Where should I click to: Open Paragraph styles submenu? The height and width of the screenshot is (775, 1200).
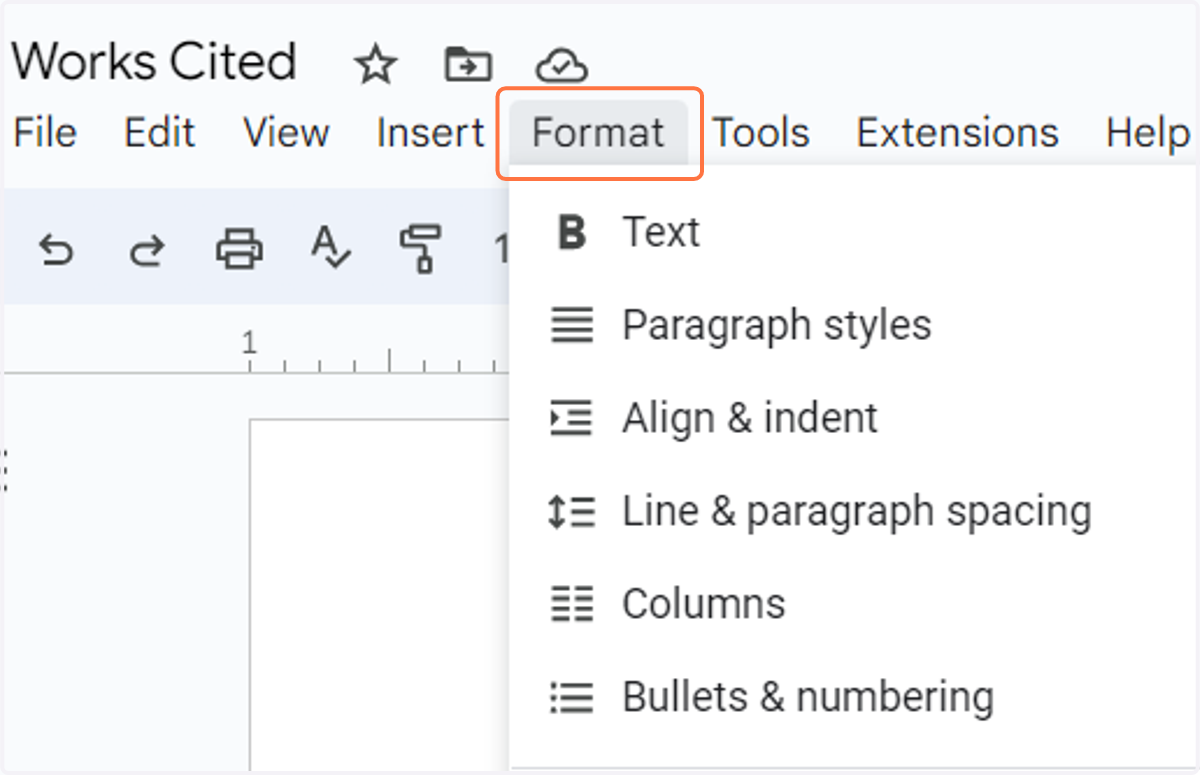[x=855, y=325]
